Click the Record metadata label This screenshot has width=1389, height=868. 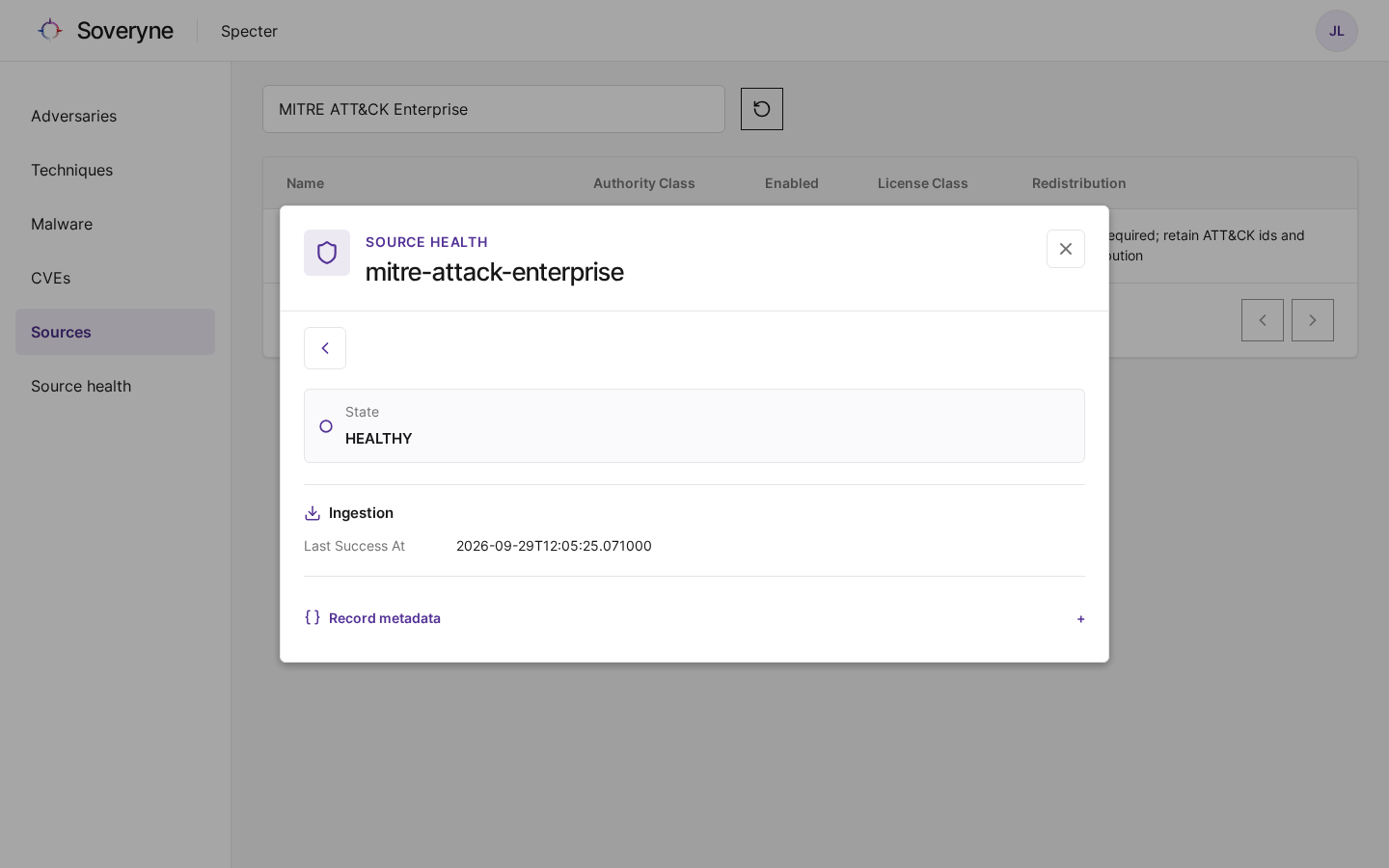[x=385, y=618]
